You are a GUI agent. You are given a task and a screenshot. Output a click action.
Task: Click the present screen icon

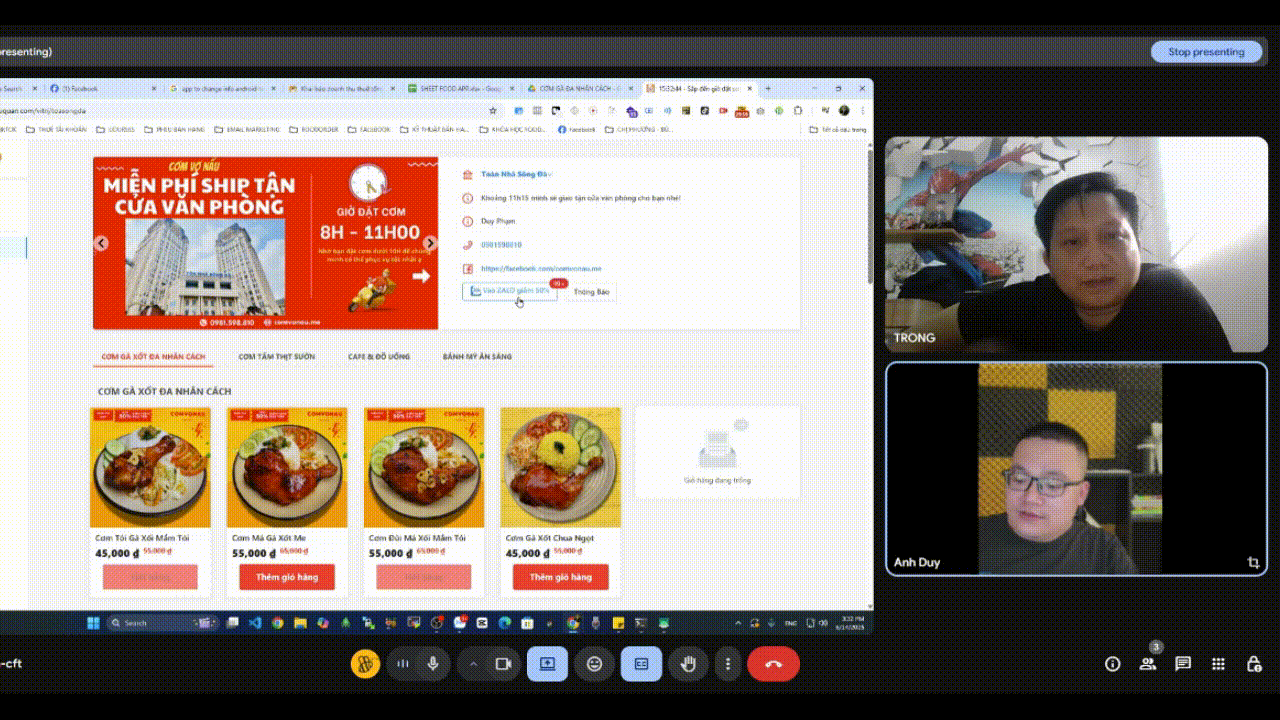[x=547, y=664]
